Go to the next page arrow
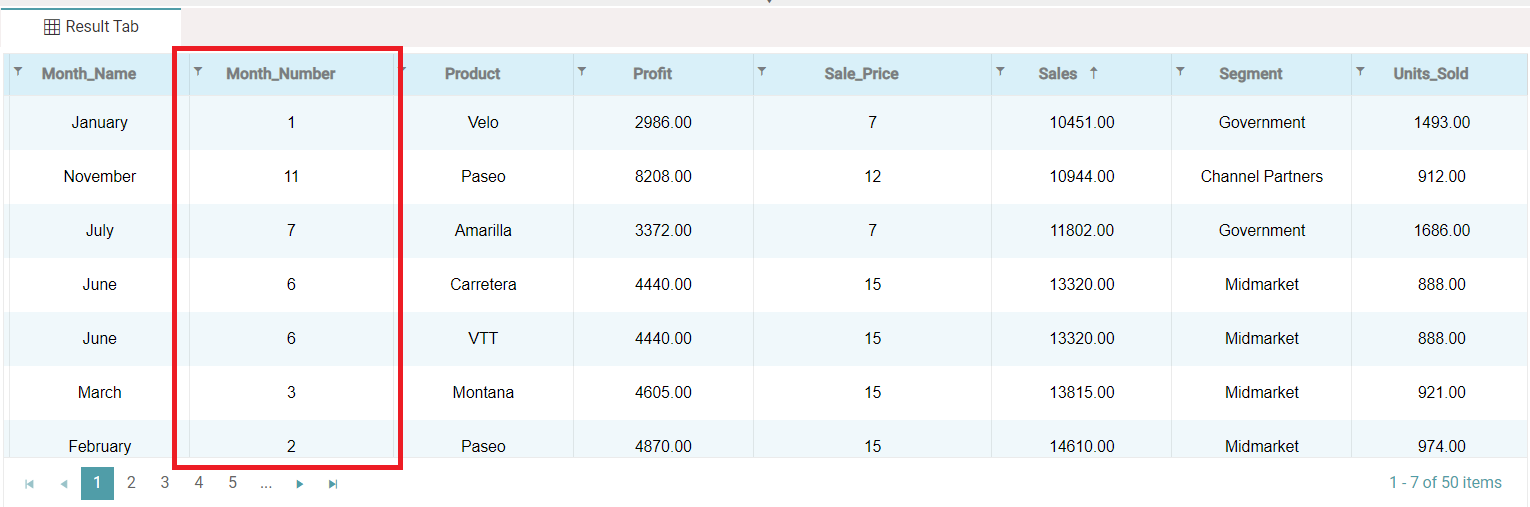This screenshot has width=1530, height=507. coord(299,484)
